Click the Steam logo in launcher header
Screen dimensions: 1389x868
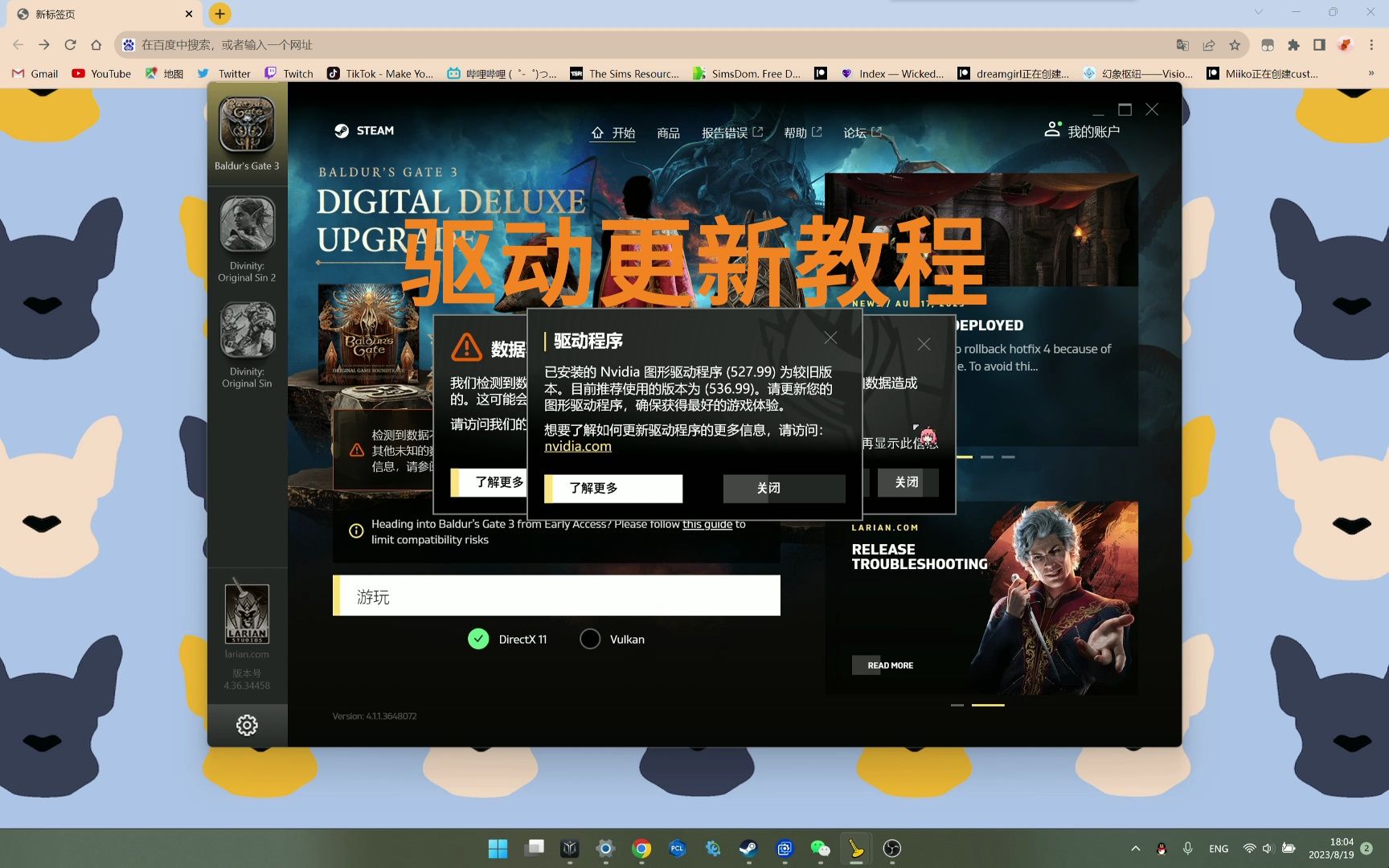click(364, 131)
